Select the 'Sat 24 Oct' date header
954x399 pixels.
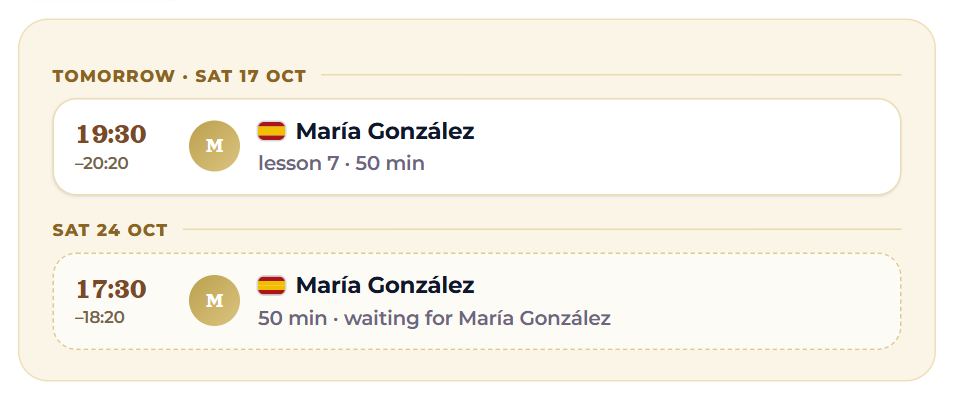coord(110,231)
